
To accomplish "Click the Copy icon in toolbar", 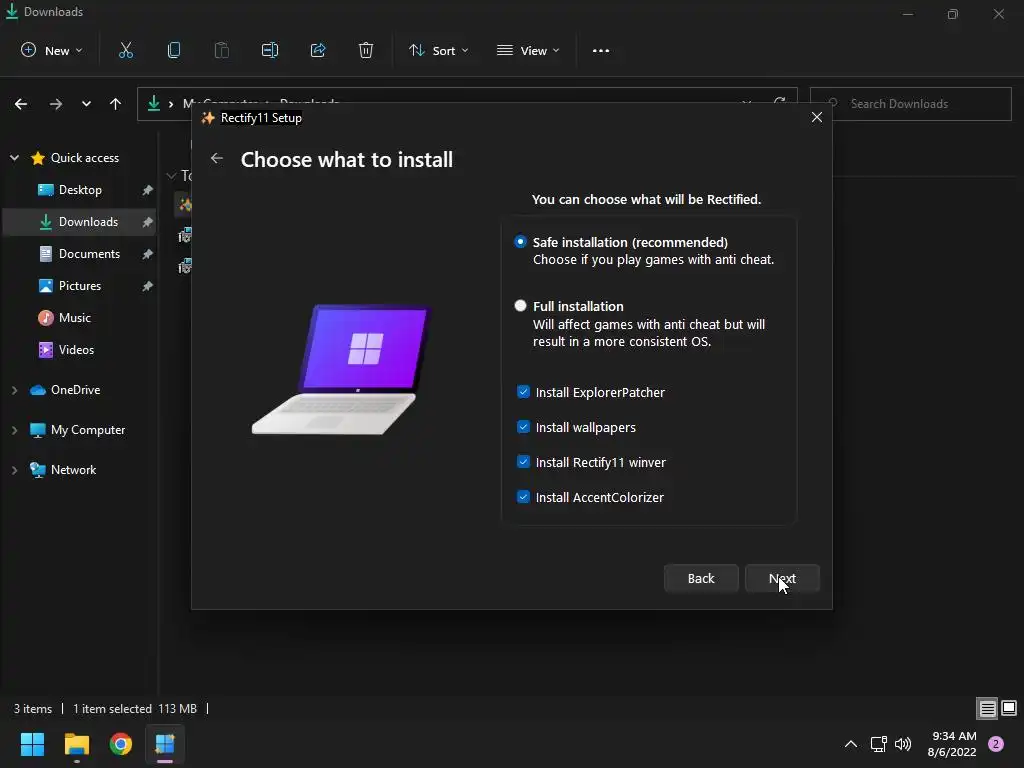I will [174, 50].
